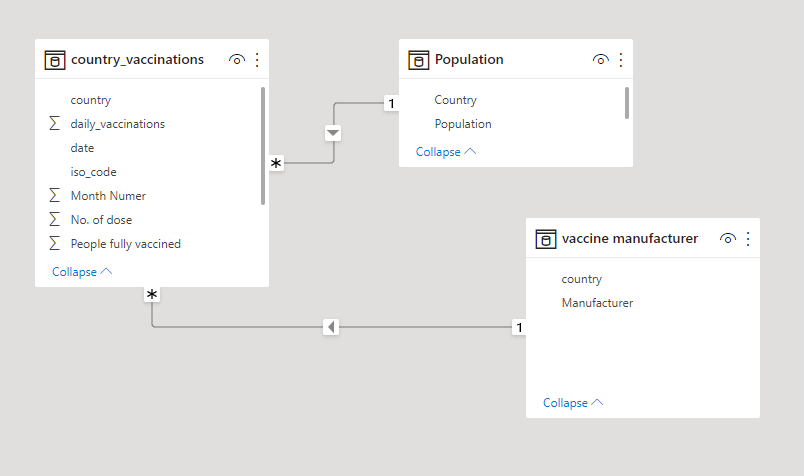Image resolution: width=804 pixels, height=476 pixels.
Task: Collapse the Population table
Action: tap(446, 152)
